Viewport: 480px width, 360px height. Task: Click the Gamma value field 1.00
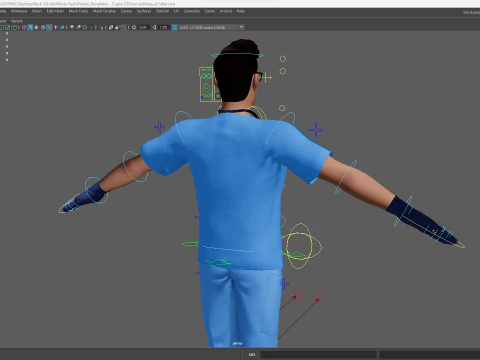pyautogui.click(x=163, y=27)
